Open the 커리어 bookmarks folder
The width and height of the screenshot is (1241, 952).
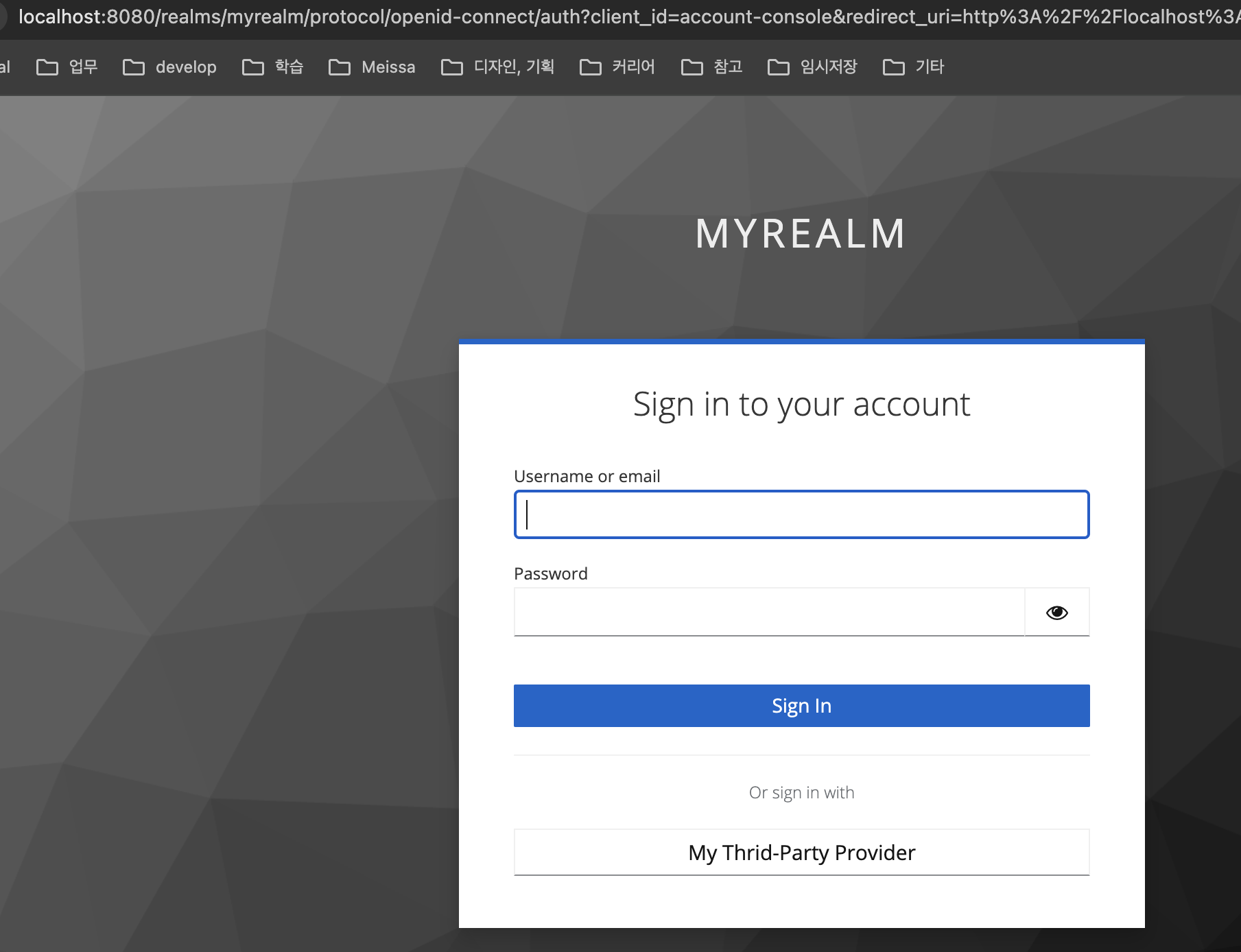tap(617, 67)
